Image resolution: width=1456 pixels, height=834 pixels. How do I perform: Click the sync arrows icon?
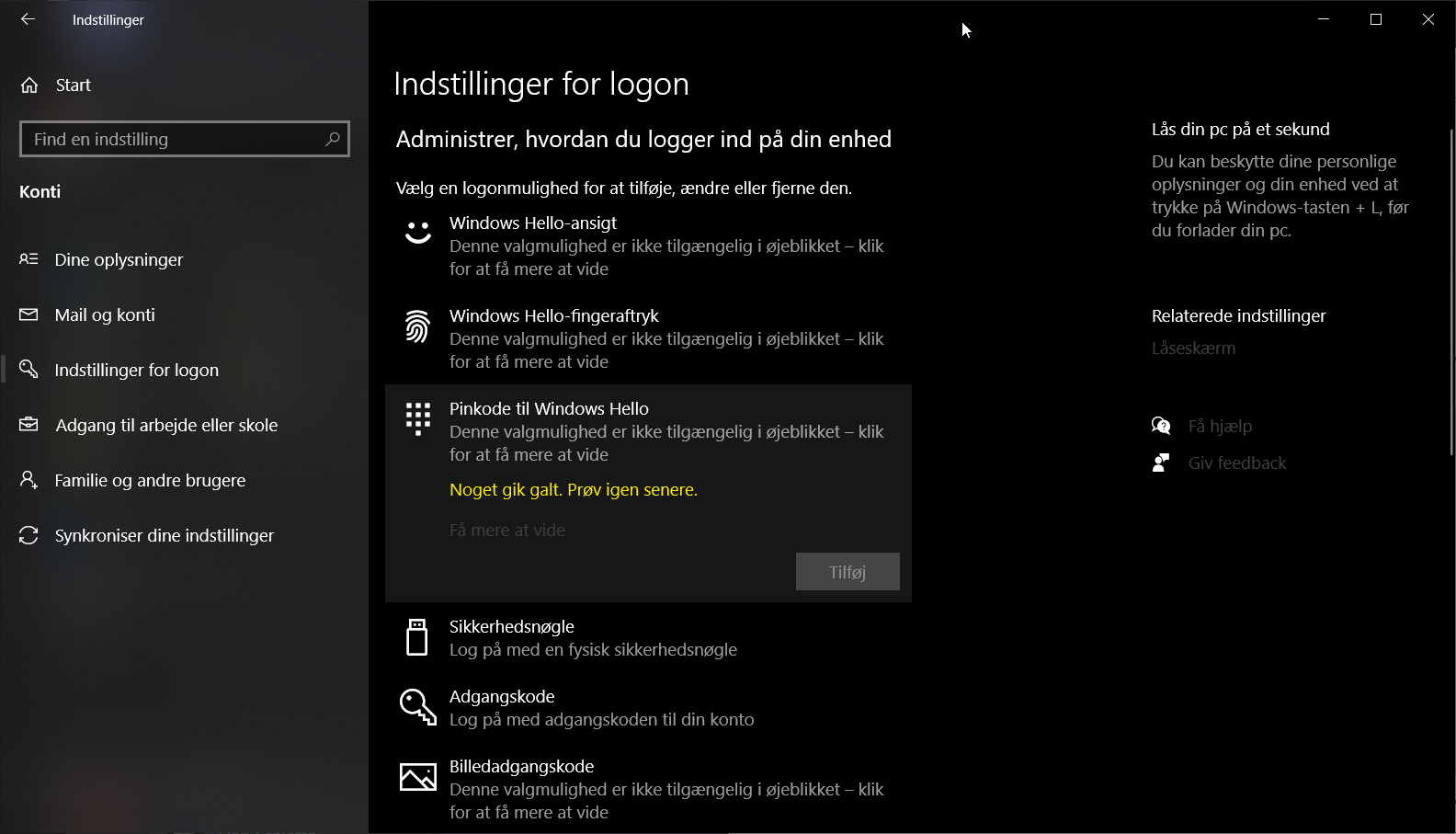coord(28,534)
